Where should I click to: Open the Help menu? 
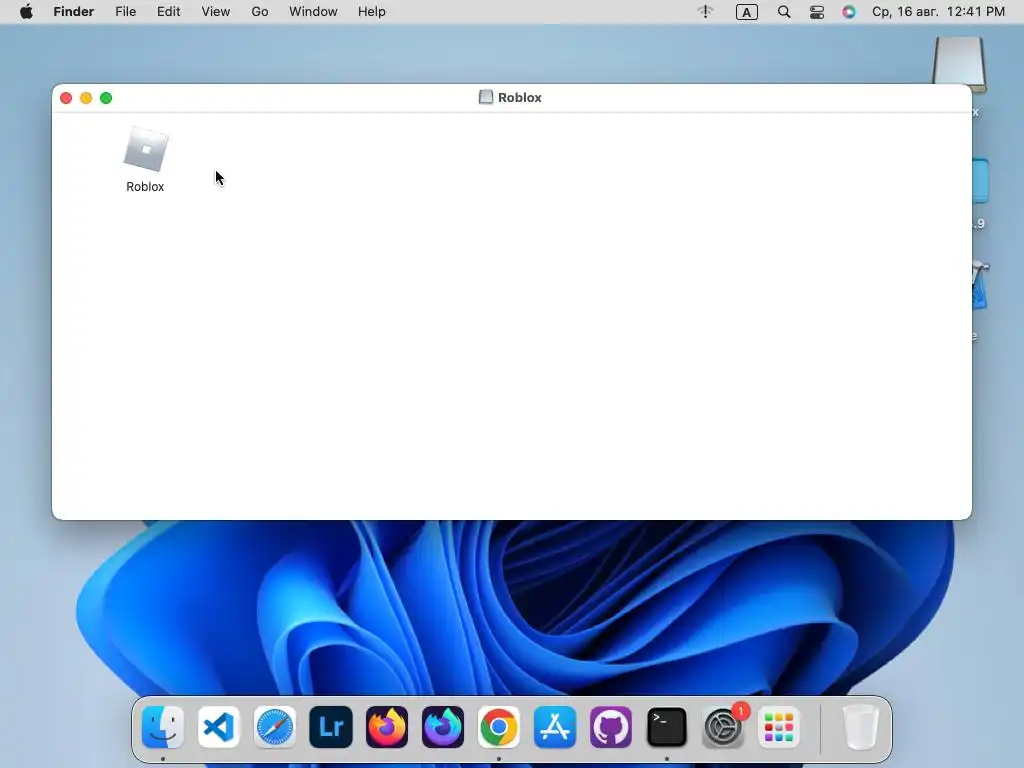(x=372, y=12)
